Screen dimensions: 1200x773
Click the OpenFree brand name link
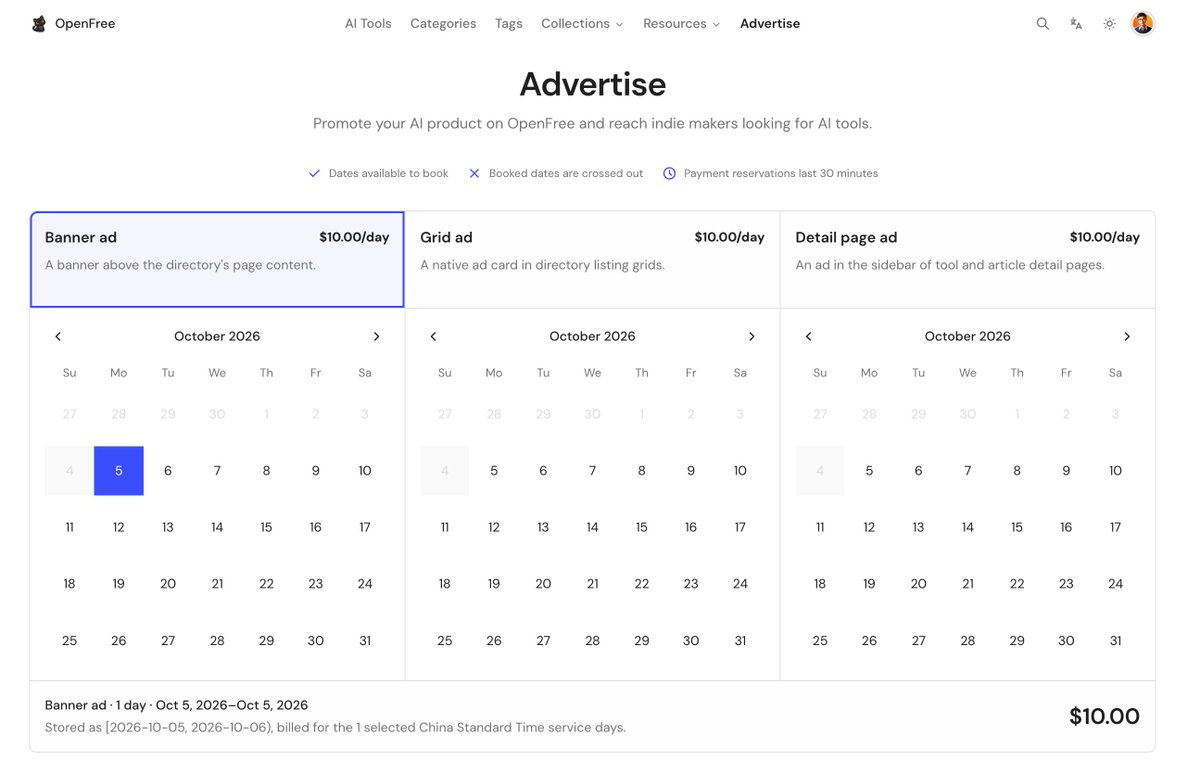(85, 23)
